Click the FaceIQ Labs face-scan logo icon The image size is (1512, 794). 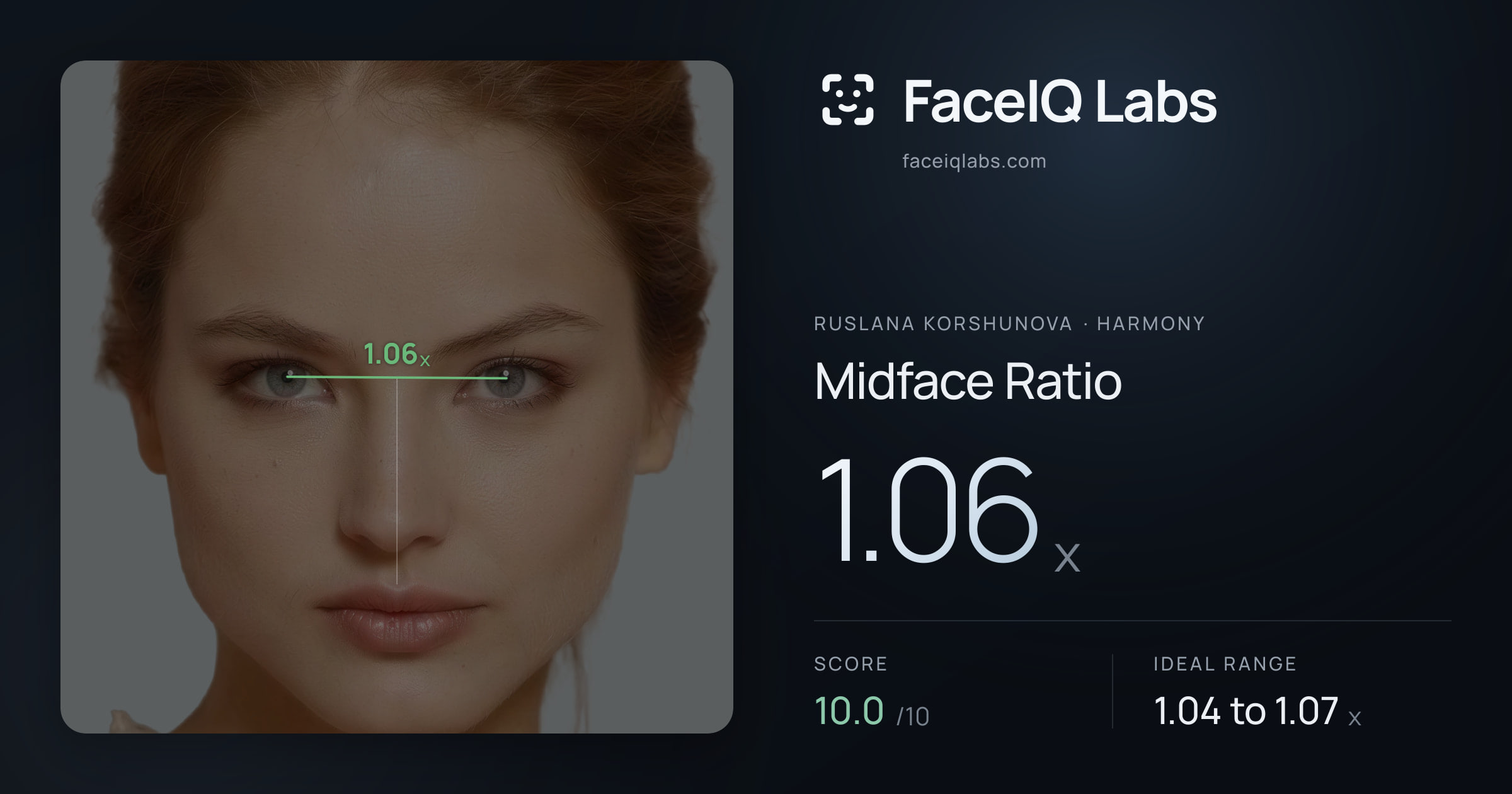point(847,100)
